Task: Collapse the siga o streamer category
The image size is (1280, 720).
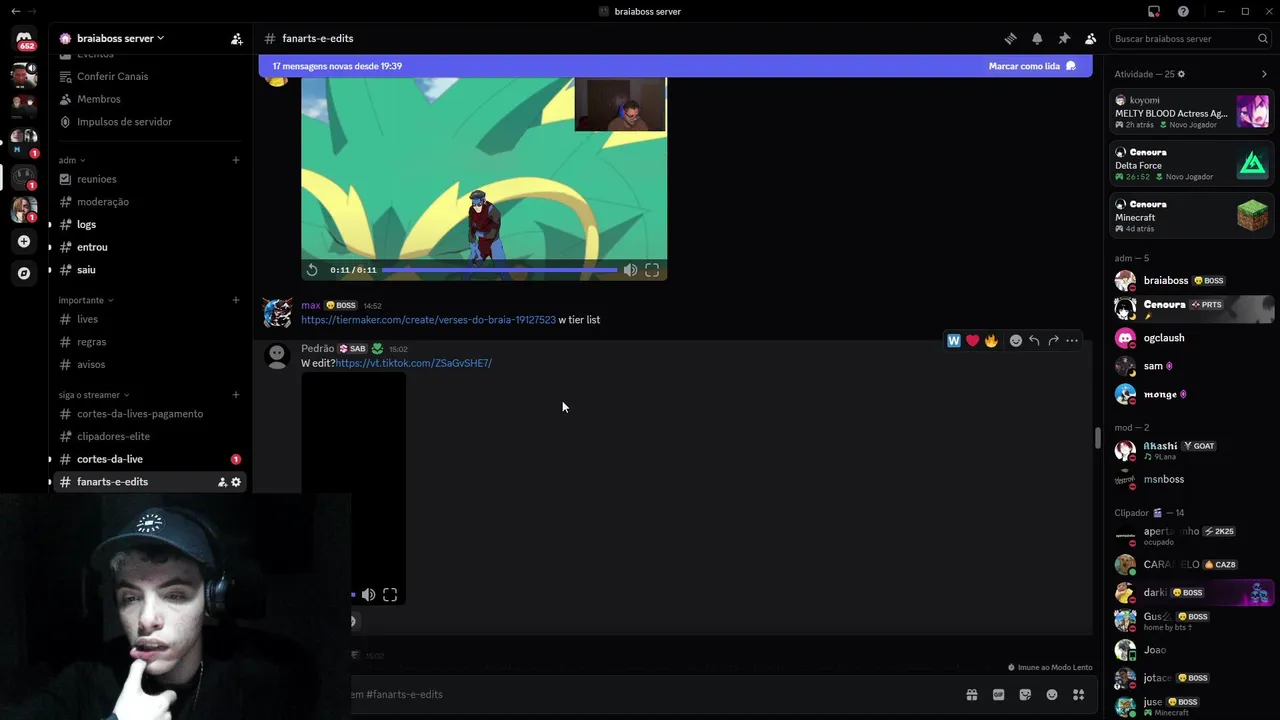Action: pos(94,395)
